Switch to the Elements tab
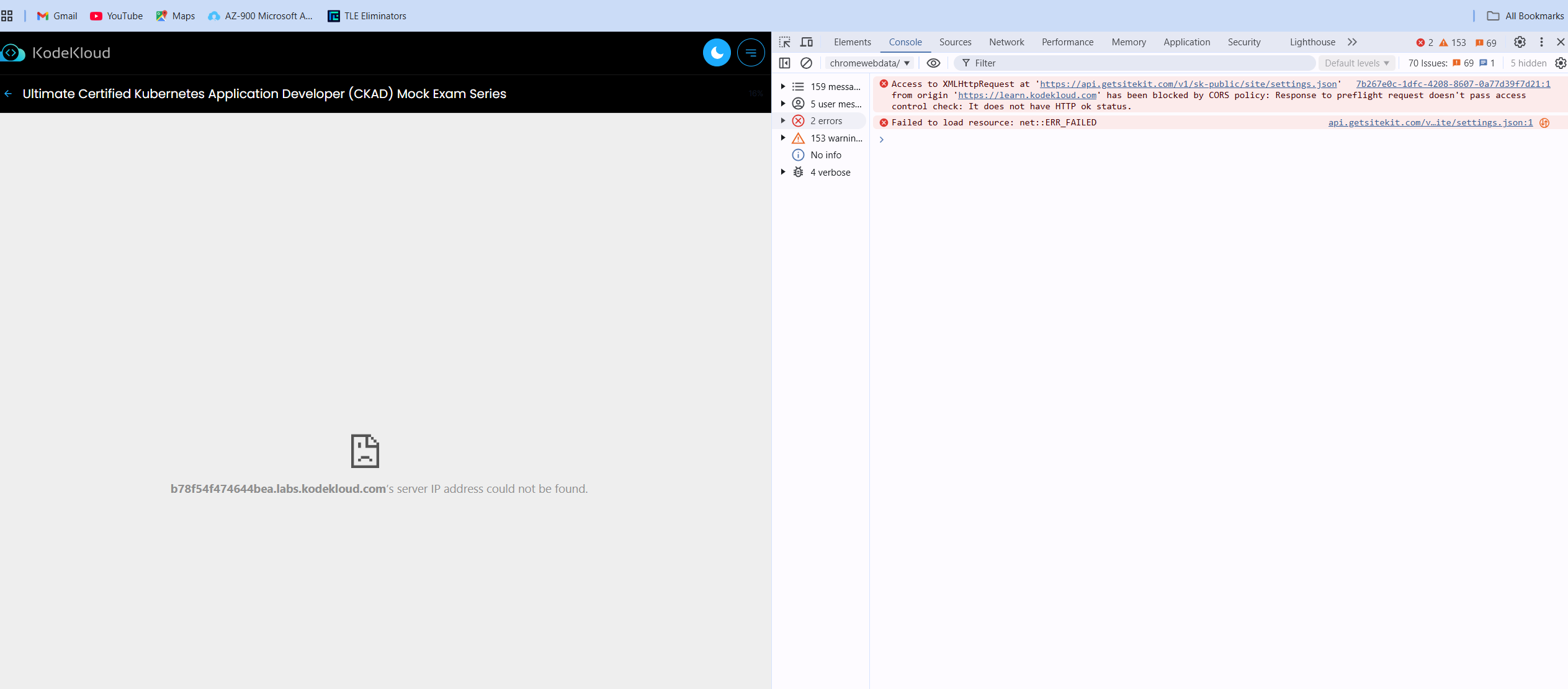The width and height of the screenshot is (1568, 689). (852, 42)
